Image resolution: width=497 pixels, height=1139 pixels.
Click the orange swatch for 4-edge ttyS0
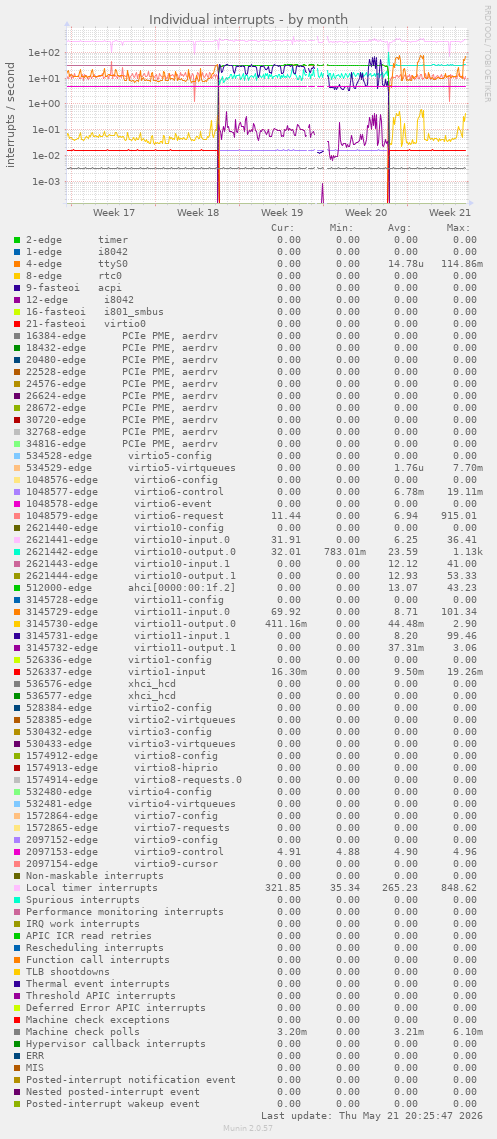click(17, 264)
